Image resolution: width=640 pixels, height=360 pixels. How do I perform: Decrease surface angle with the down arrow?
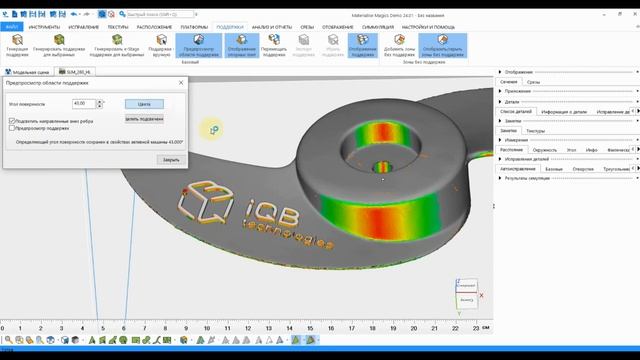pyautogui.click(x=99, y=106)
